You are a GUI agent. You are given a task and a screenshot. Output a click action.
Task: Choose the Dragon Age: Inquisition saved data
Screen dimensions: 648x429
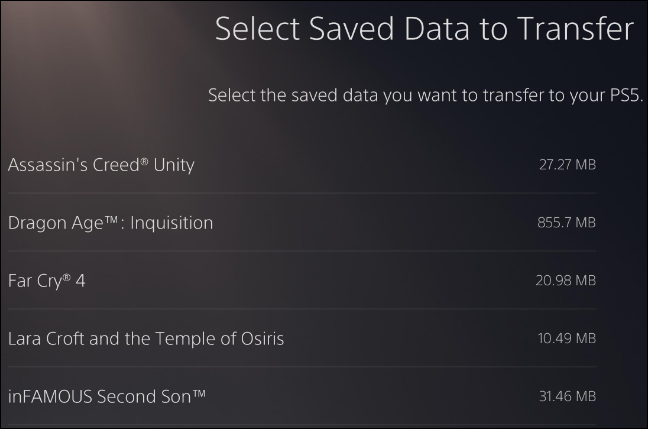[110, 223]
